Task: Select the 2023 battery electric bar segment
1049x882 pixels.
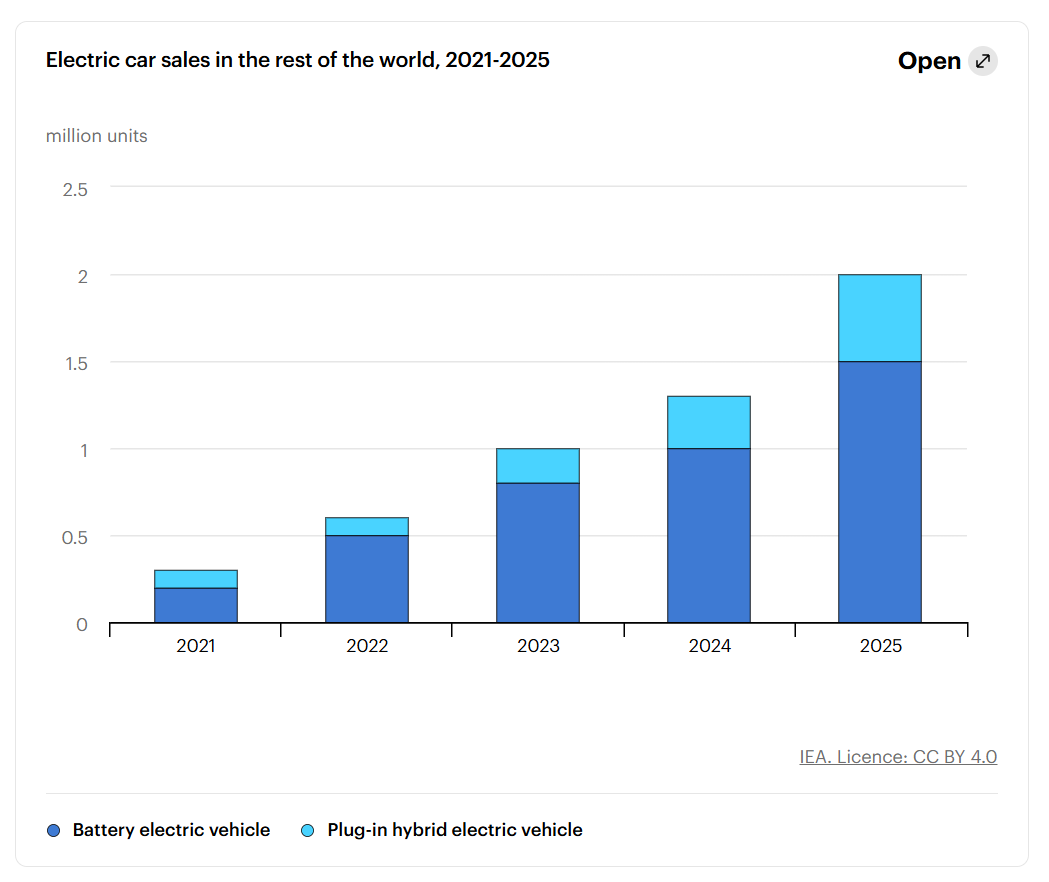Action: (538, 553)
